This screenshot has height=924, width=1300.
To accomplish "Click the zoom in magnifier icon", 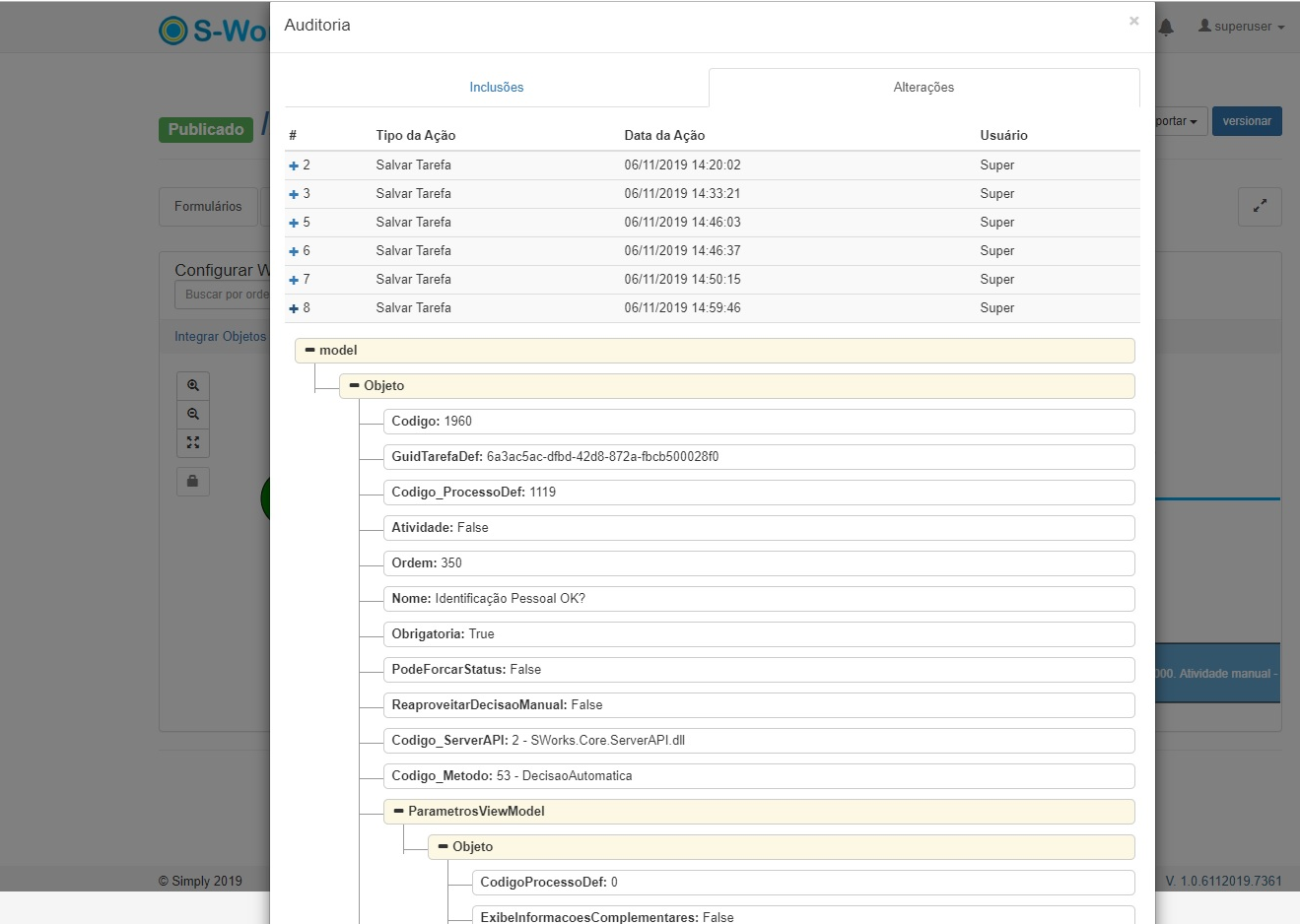I will [x=193, y=385].
